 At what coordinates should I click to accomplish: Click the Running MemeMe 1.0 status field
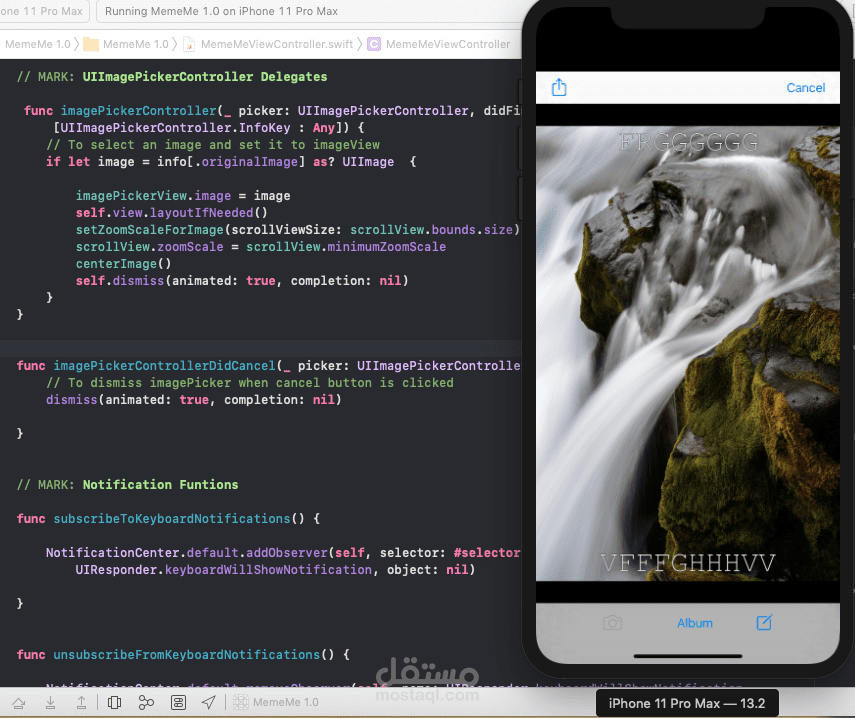coord(309,11)
